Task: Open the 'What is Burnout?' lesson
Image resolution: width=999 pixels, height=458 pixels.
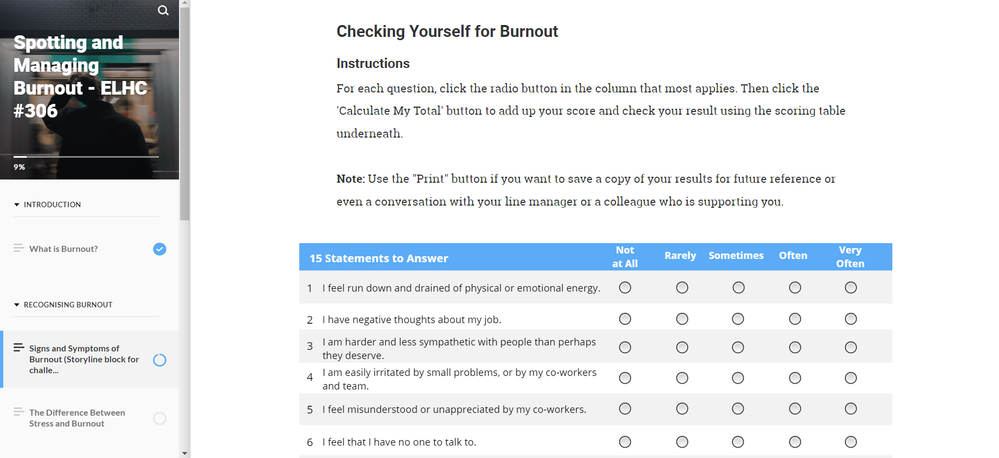Action: pyautogui.click(x=63, y=249)
